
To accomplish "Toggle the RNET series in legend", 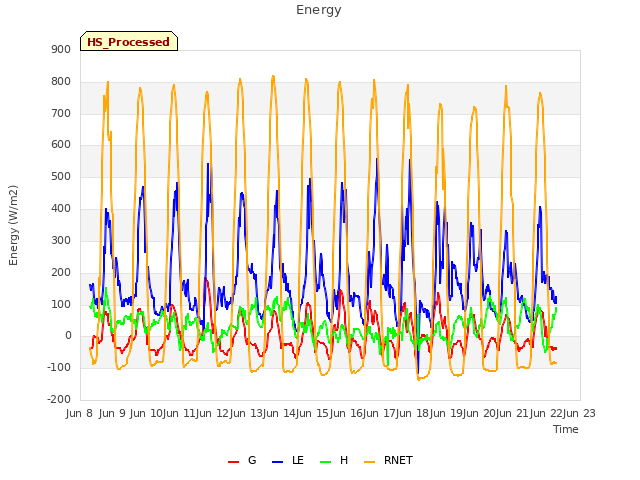I will (x=389, y=460).
